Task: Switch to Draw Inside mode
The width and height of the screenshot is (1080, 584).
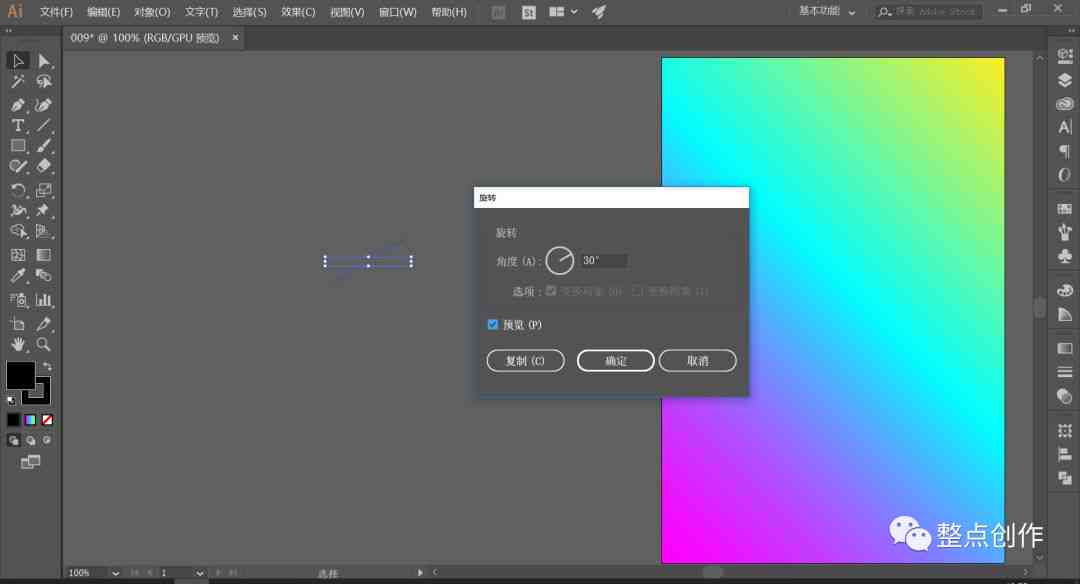Action: pos(47,440)
